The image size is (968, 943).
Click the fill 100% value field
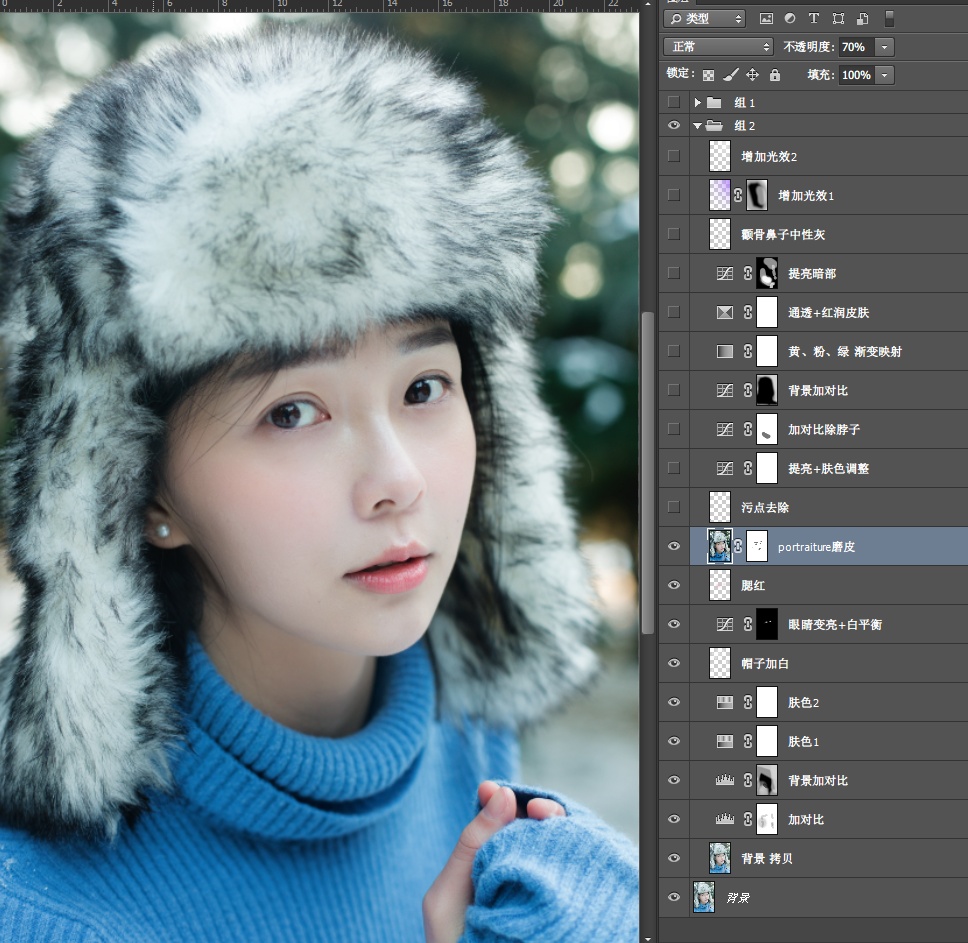coord(857,75)
